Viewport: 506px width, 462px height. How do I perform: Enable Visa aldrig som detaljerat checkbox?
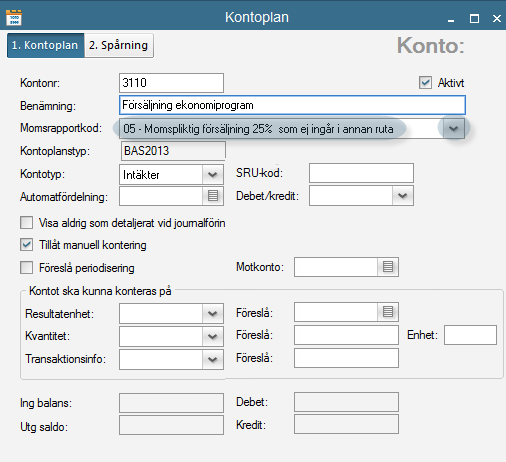[26, 223]
